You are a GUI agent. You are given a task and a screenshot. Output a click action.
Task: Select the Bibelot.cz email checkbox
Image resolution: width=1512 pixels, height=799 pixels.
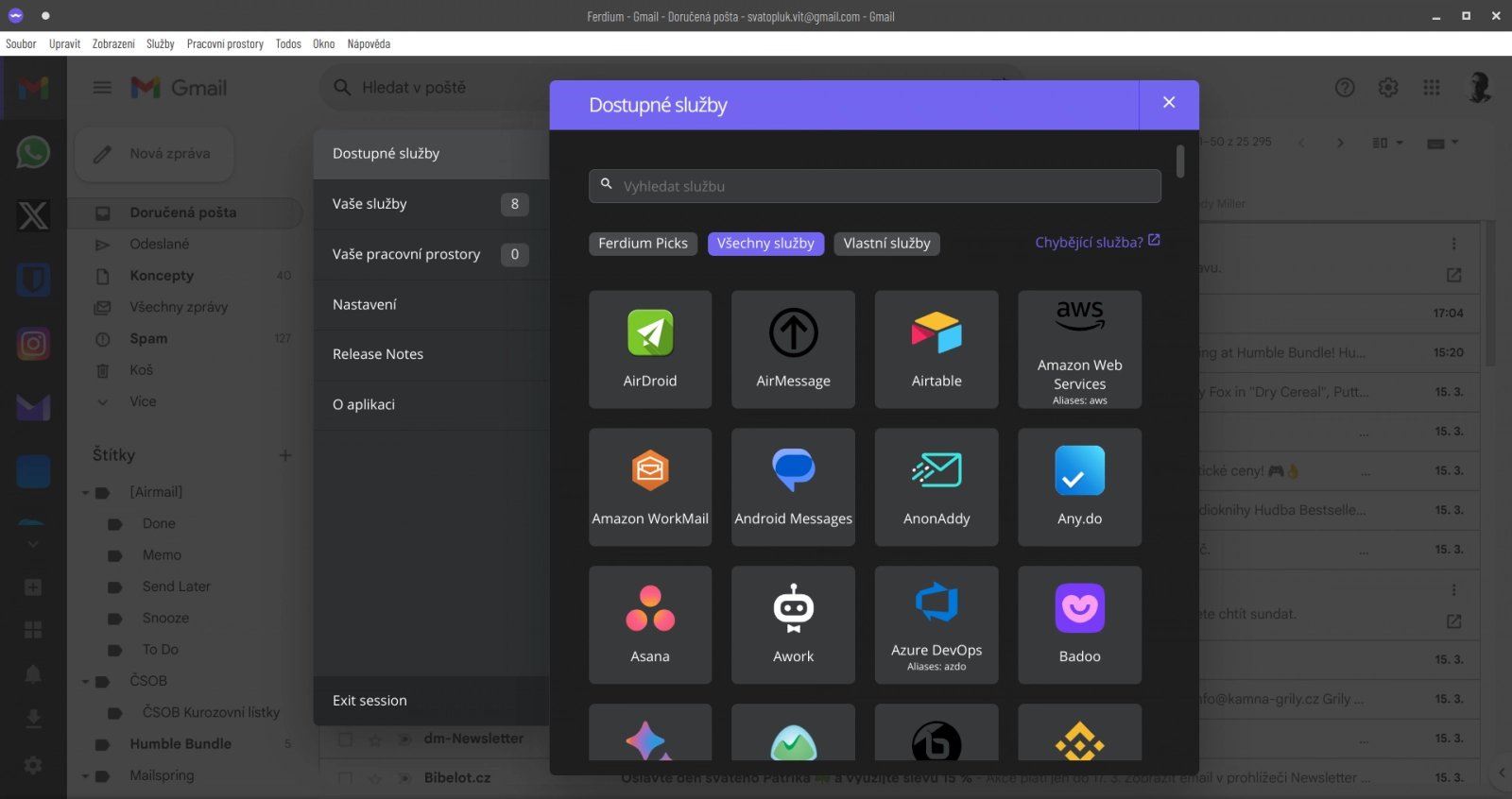pos(345,778)
